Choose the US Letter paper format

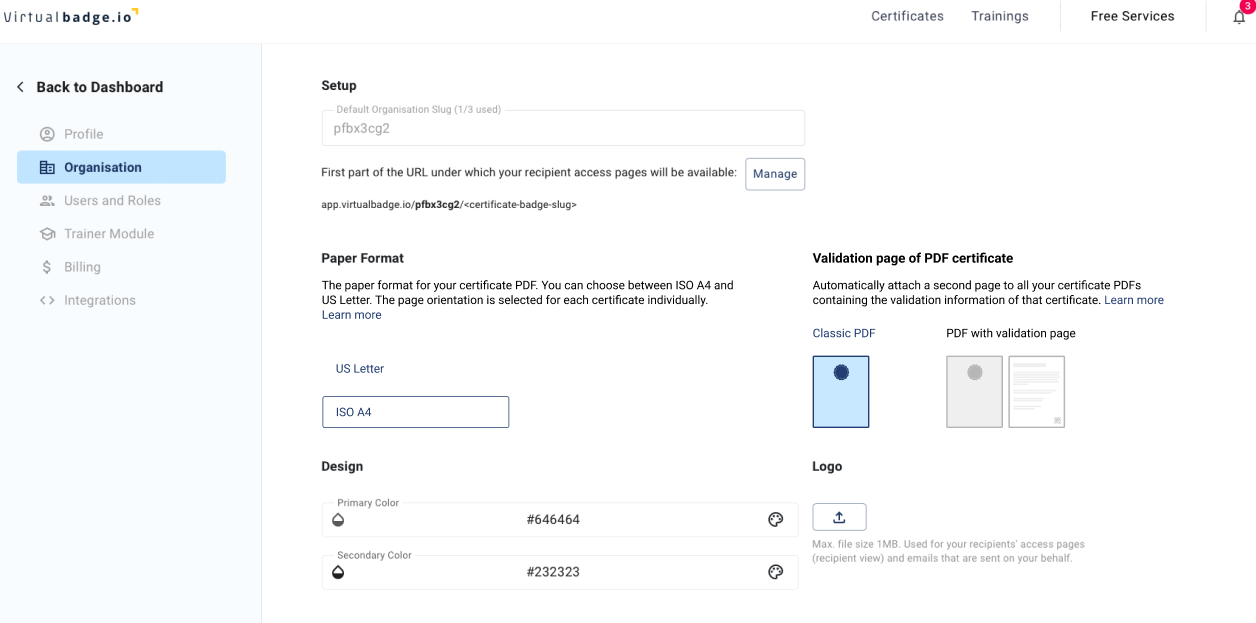[359, 368]
